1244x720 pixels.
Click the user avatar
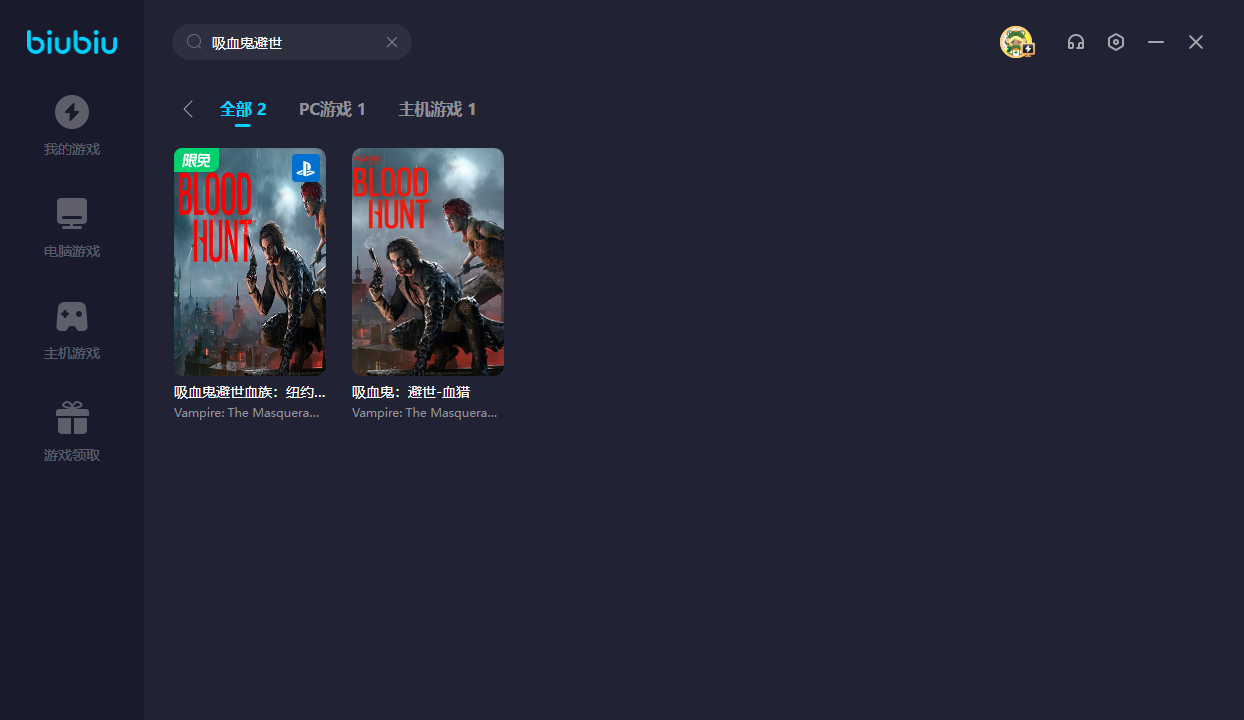(x=1016, y=42)
